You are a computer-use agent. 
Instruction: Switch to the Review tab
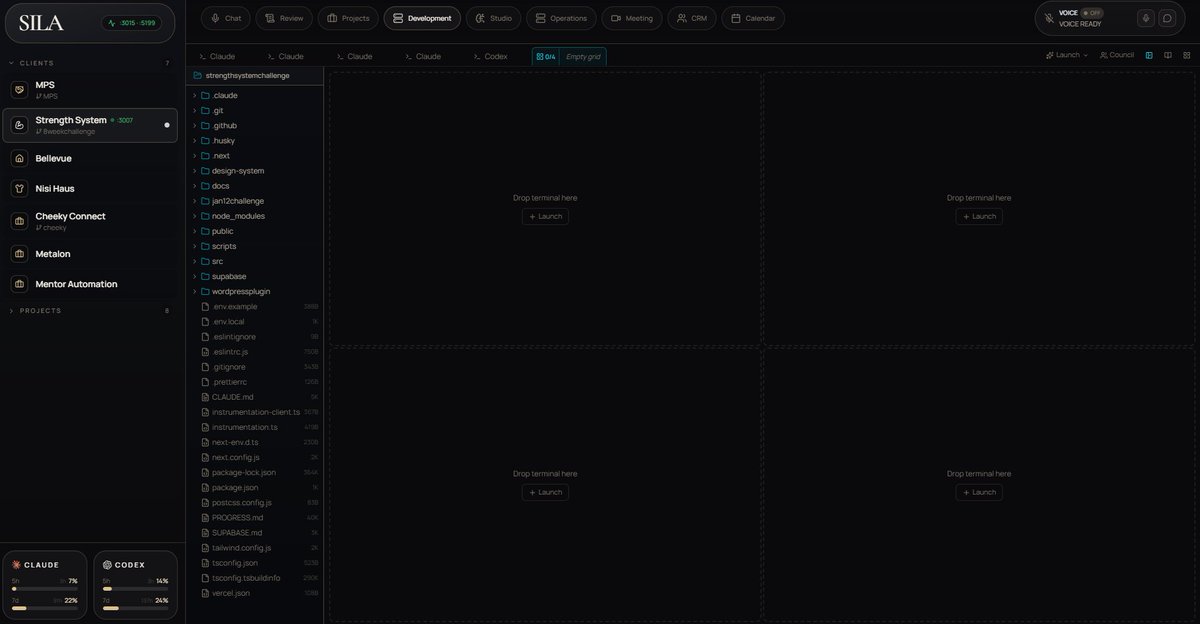(284, 18)
